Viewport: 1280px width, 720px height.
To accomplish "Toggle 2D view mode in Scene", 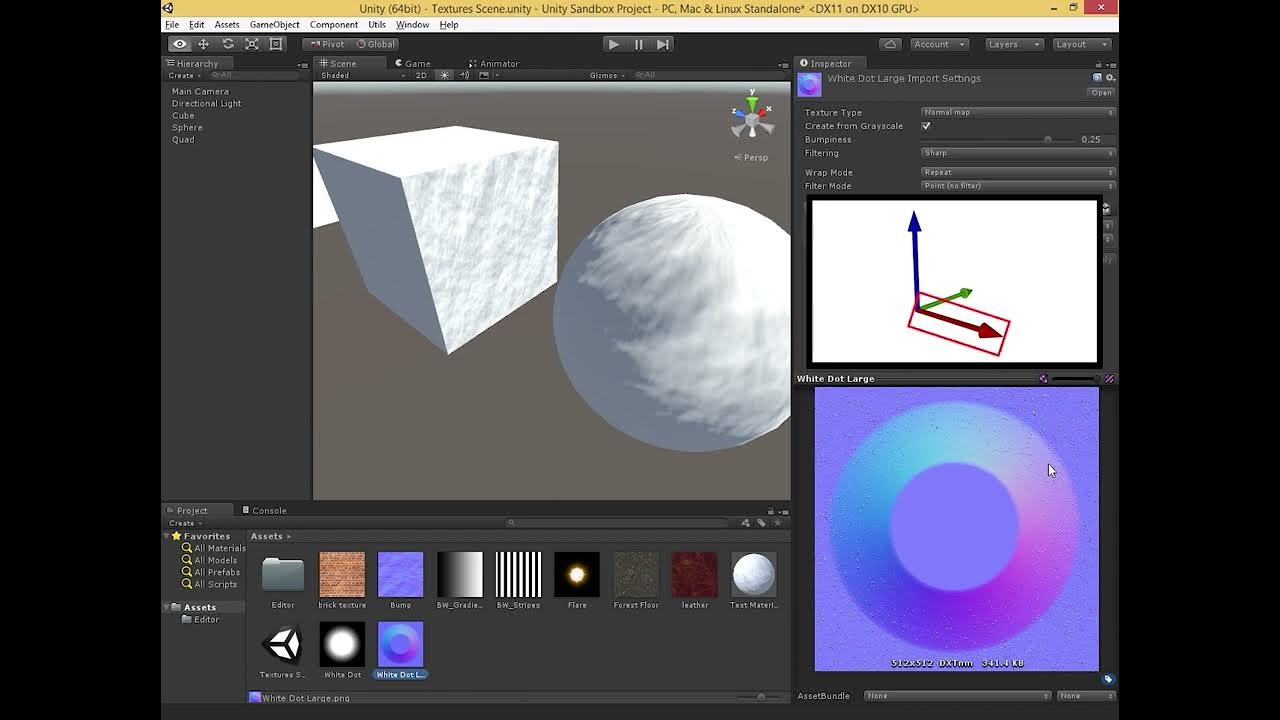I will [421, 75].
